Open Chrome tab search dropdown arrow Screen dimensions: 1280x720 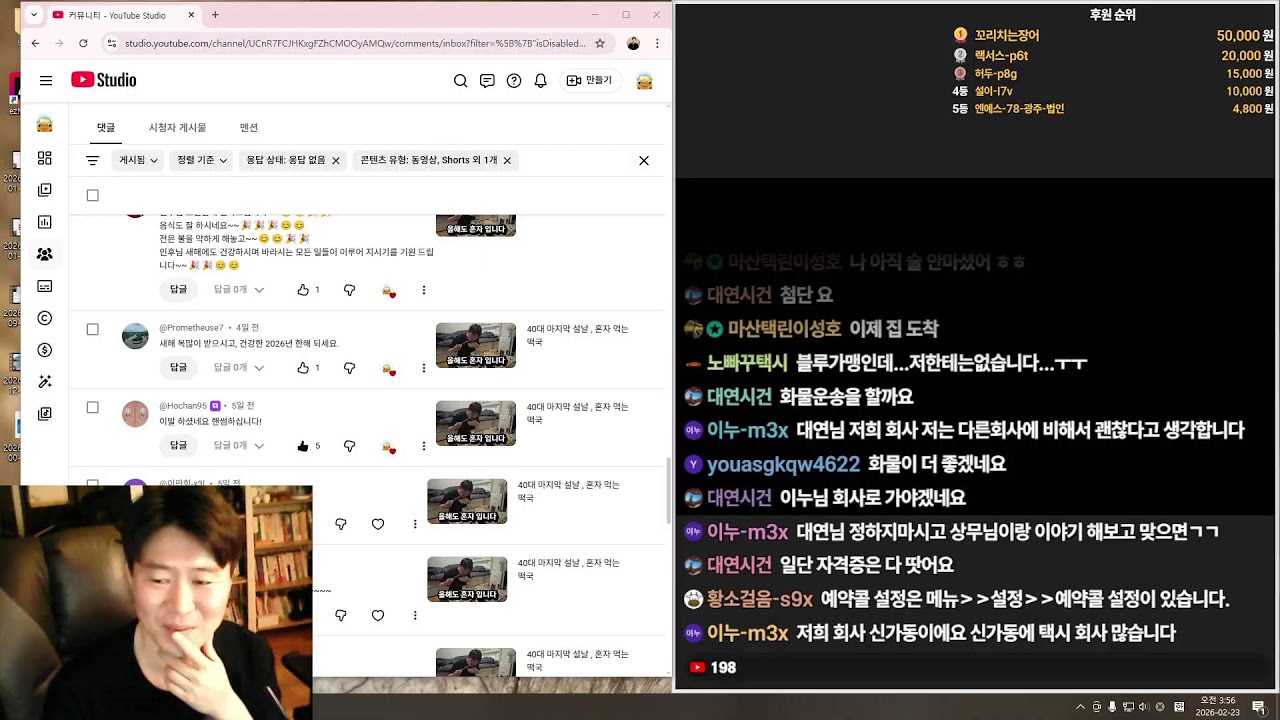(x=34, y=15)
